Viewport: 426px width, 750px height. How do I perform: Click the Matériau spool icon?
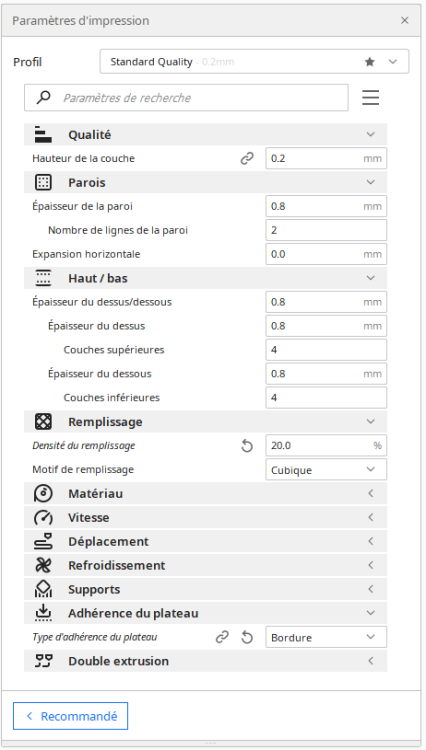[x=44, y=494]
